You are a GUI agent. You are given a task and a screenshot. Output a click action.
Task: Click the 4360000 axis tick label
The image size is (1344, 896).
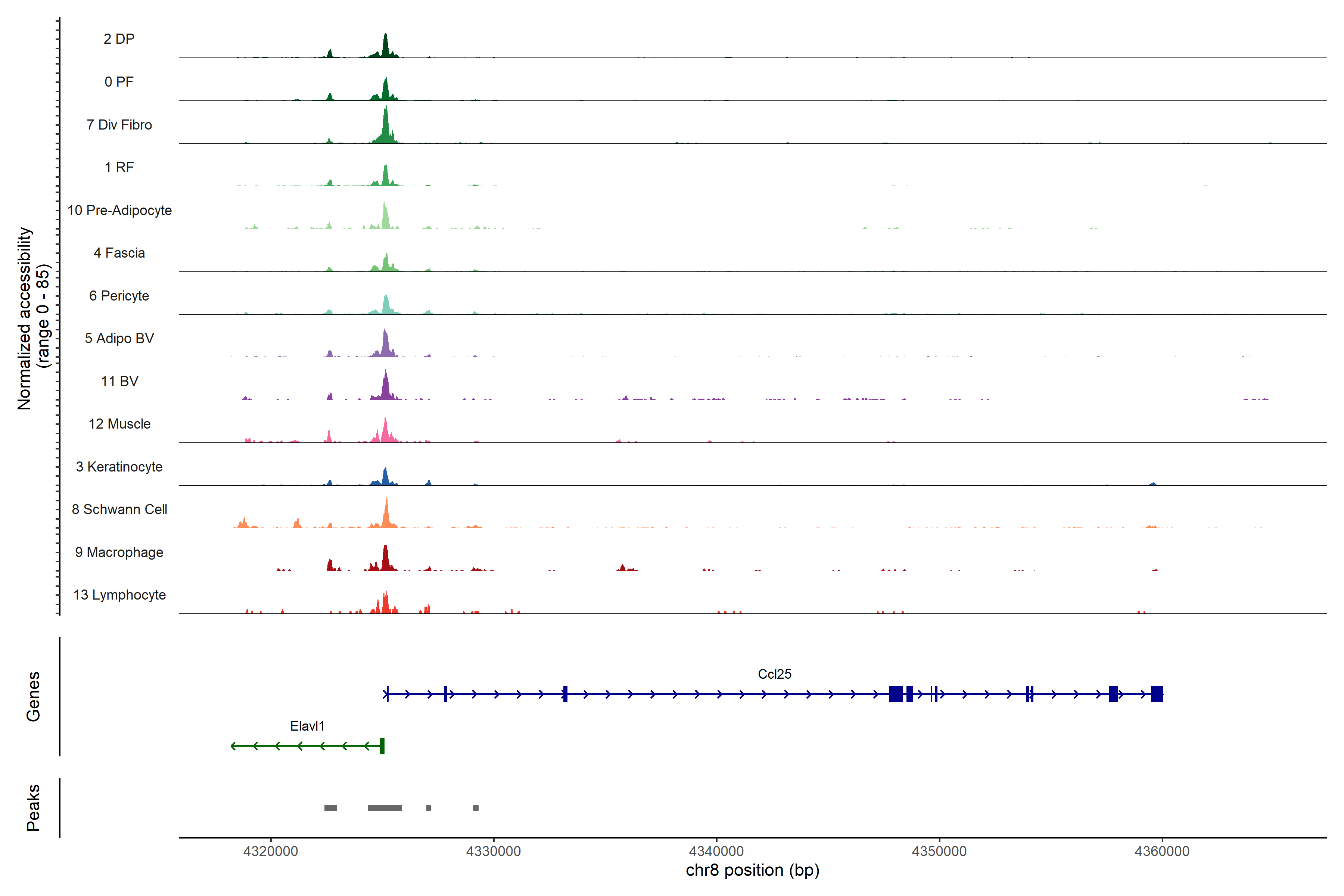coord(1162,851)
